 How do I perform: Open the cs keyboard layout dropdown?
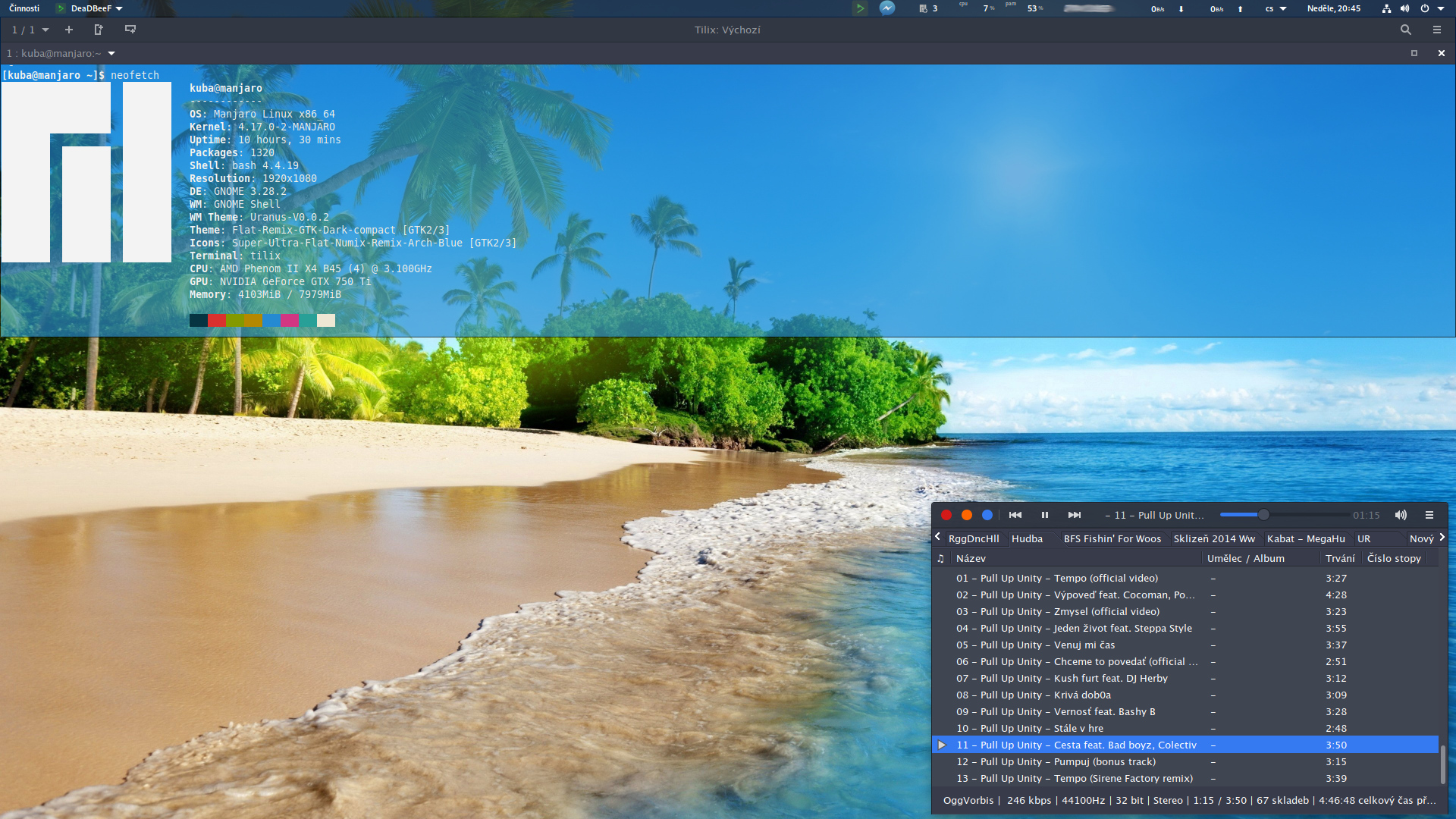(1276, 8)
